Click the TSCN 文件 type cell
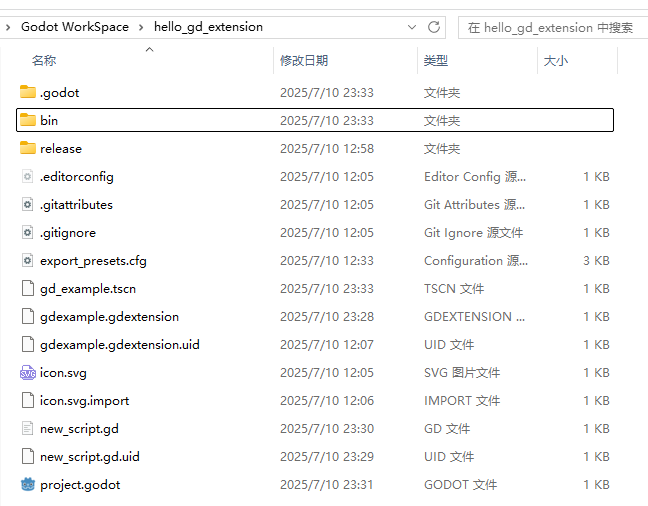 [x=454, y=289]
